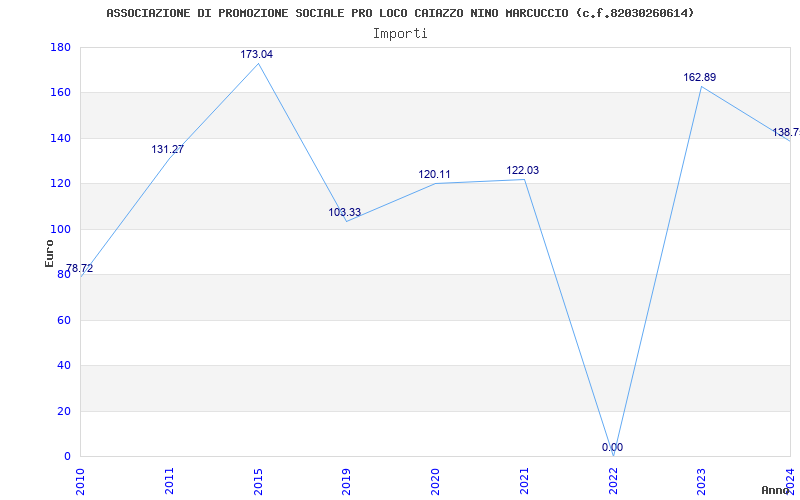Select the 138.7 data label for 2024
The width and height of the screenshot is (800, 500).
click(786, 133)
